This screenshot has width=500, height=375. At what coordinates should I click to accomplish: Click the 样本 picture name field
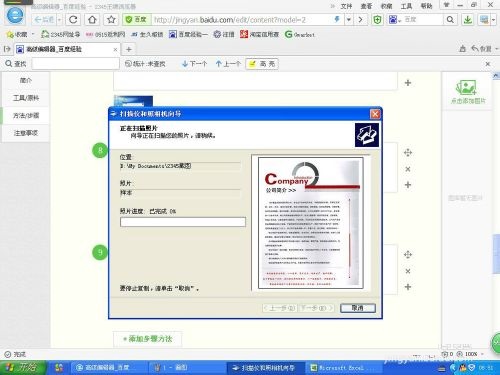coord(180,193)
